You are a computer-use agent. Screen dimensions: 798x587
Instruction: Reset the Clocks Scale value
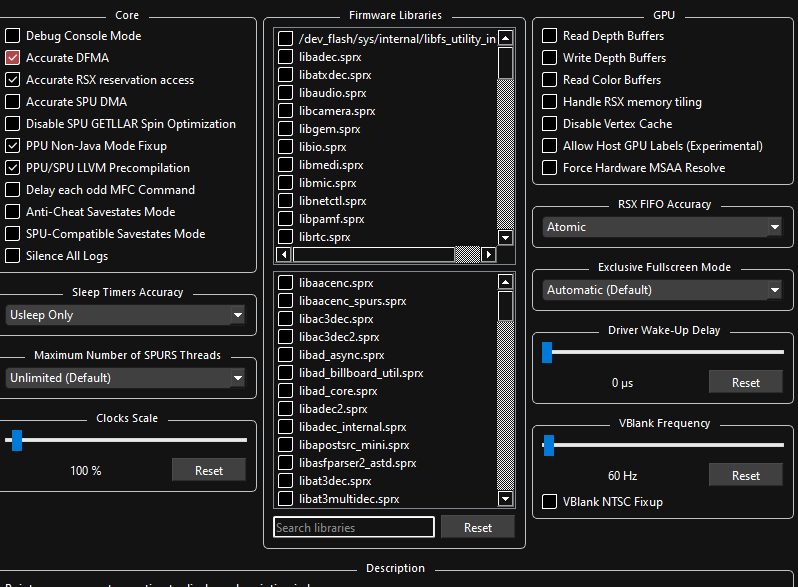point(209,470)
